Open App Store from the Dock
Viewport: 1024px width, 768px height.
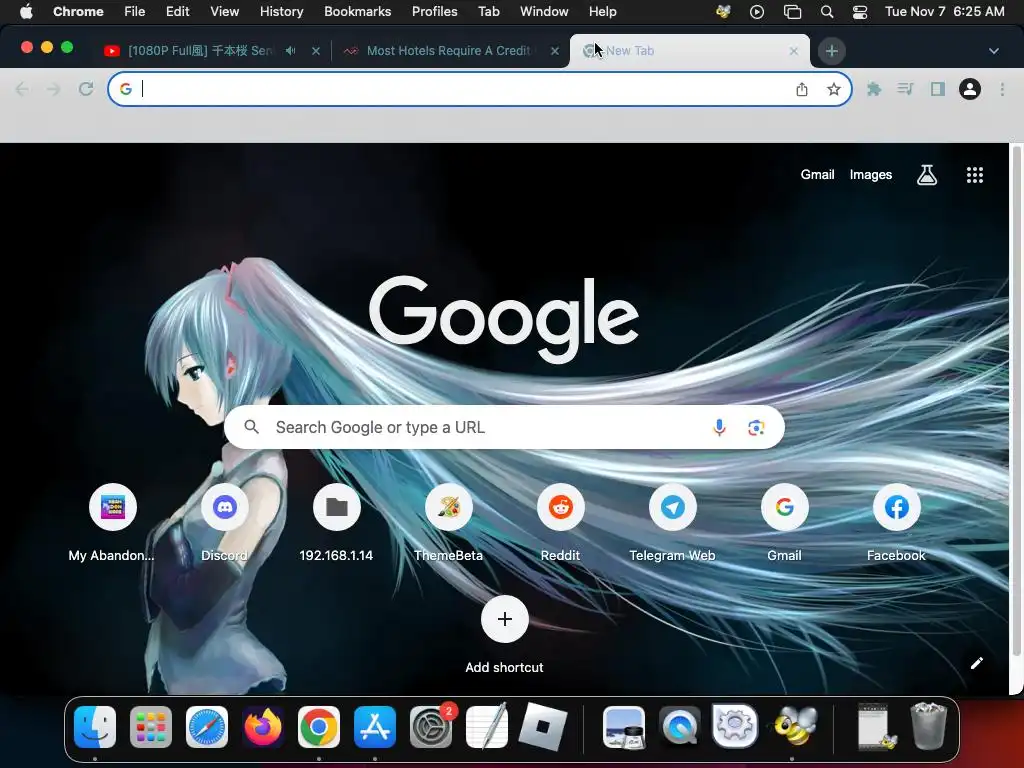pos(375,726)
